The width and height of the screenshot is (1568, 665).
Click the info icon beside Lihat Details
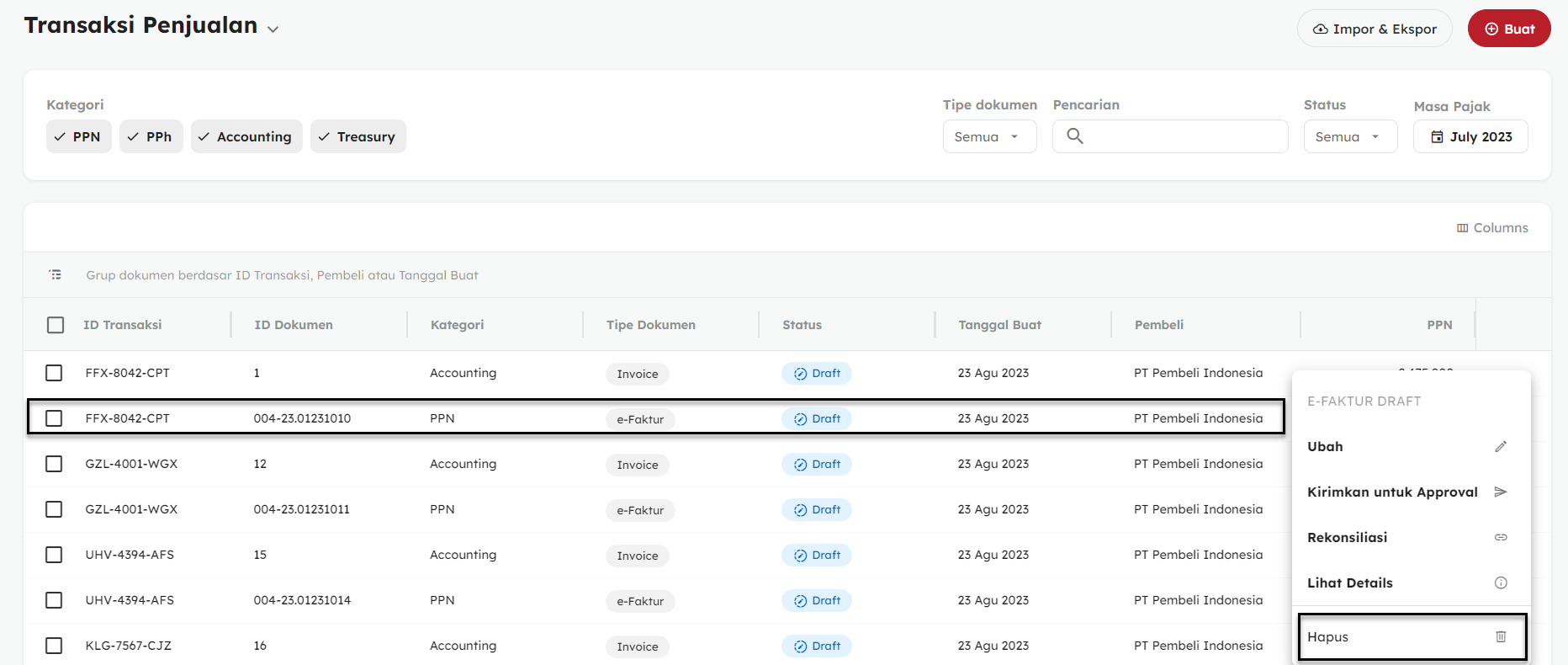tap(1500, 583)
